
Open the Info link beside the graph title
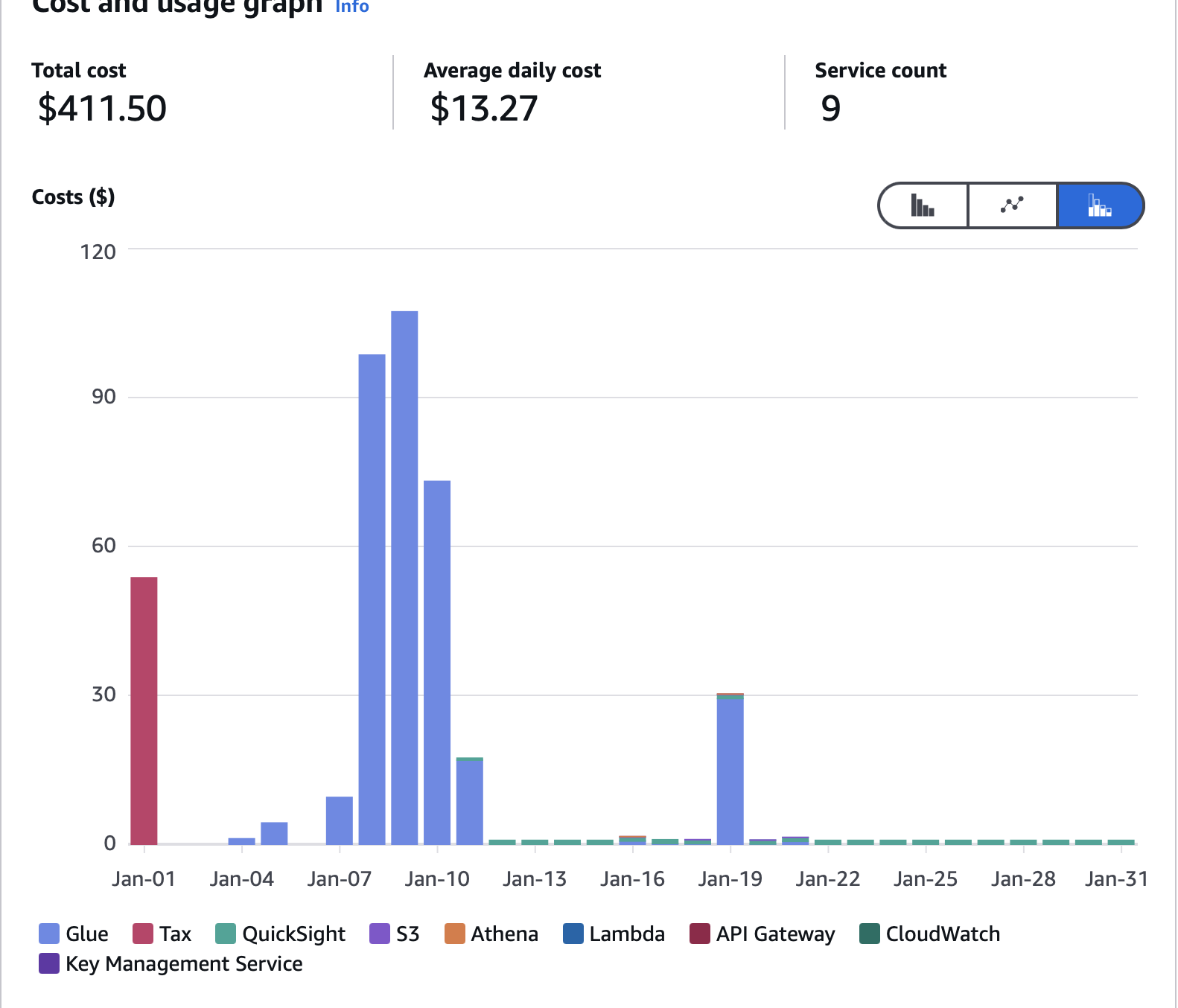click(351, 7)
